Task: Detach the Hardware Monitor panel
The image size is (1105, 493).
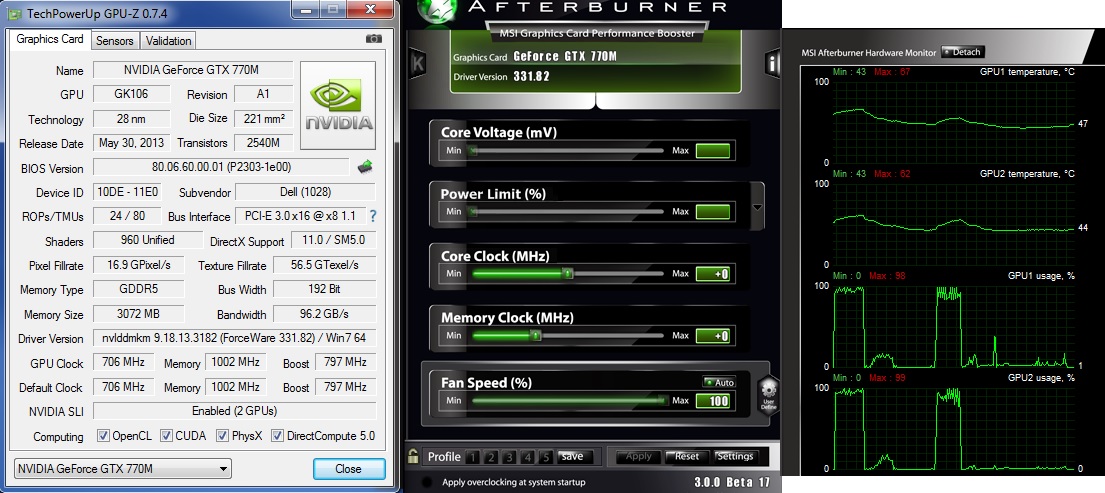Action: 961,52
